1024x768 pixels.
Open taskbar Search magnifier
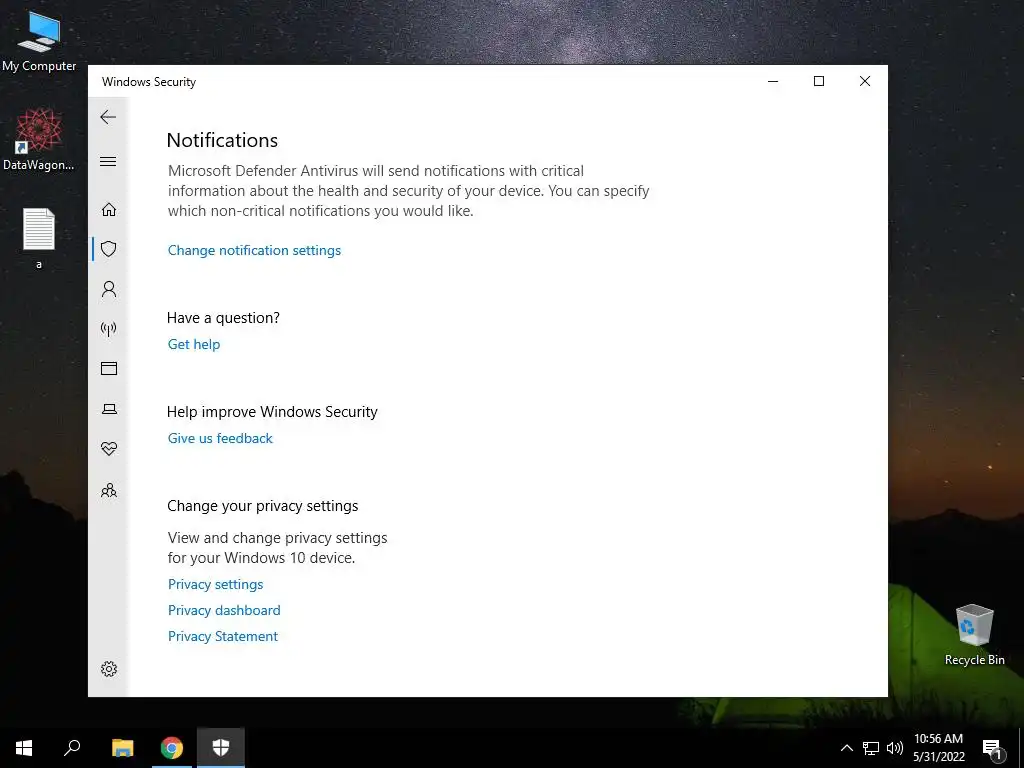[72, 748]
